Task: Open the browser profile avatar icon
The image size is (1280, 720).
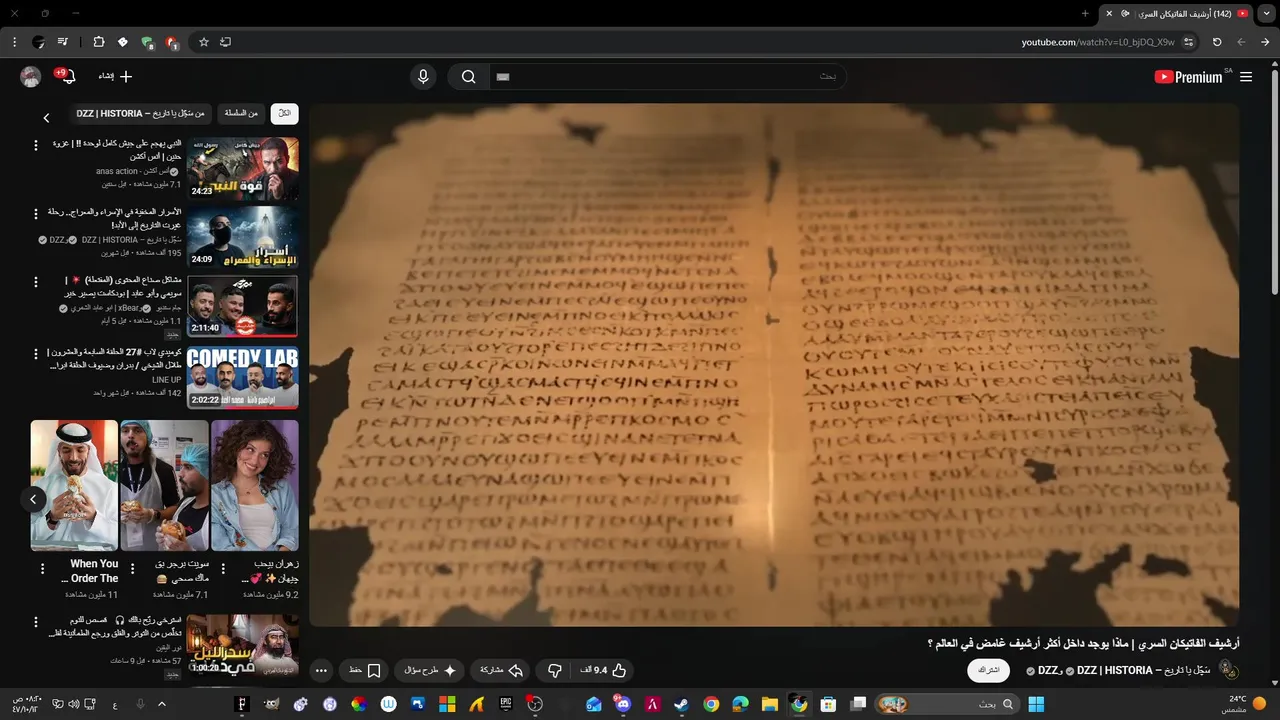Action: coord(39,42)
